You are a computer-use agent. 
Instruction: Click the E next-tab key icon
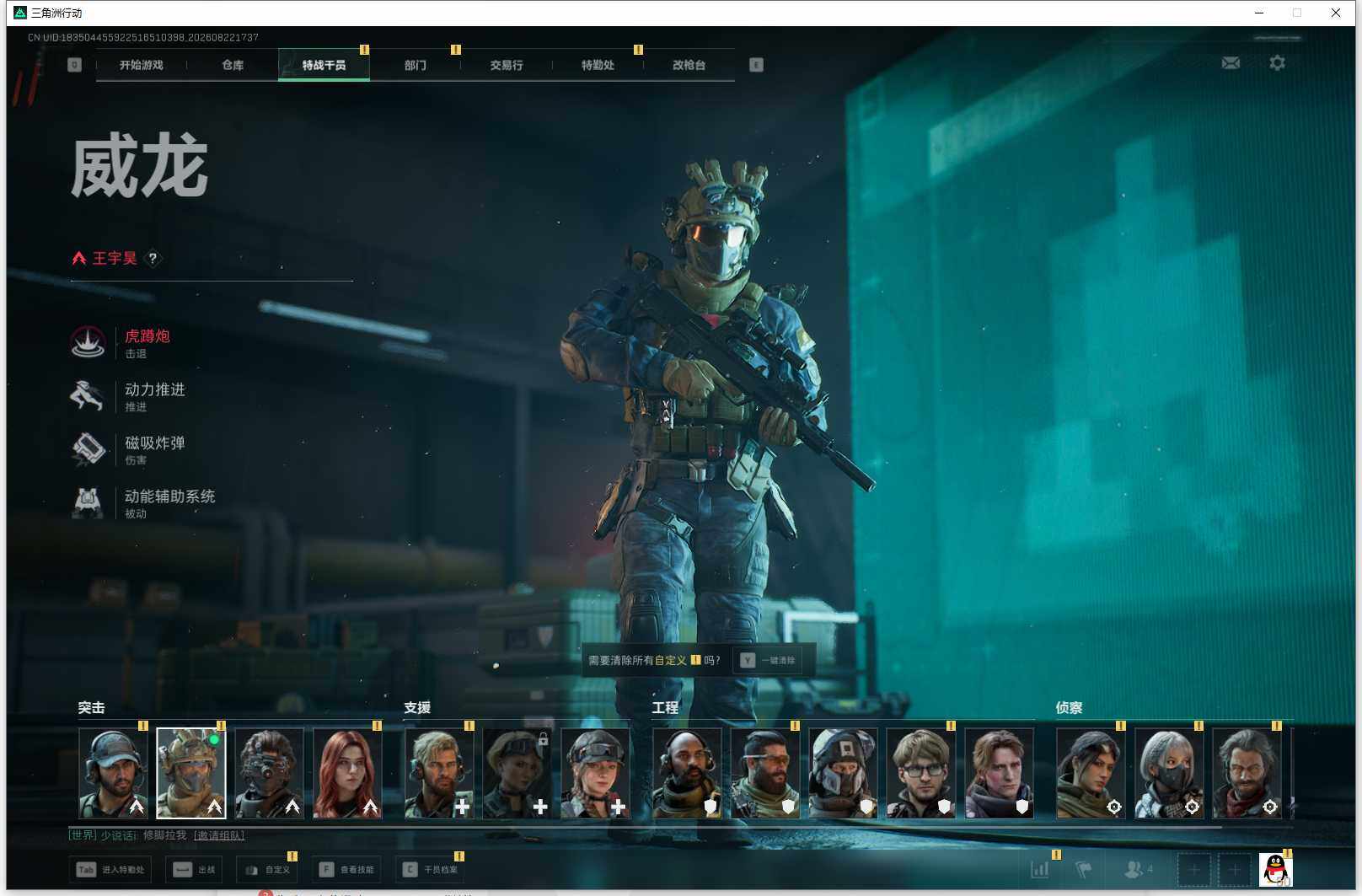756,65
